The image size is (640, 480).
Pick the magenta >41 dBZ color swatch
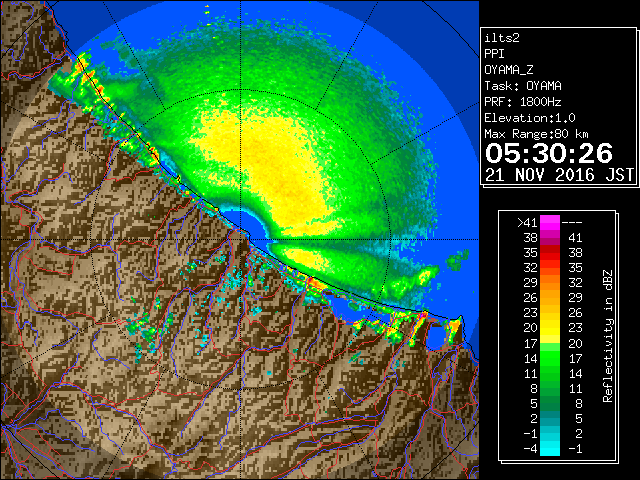click(550, 223)
